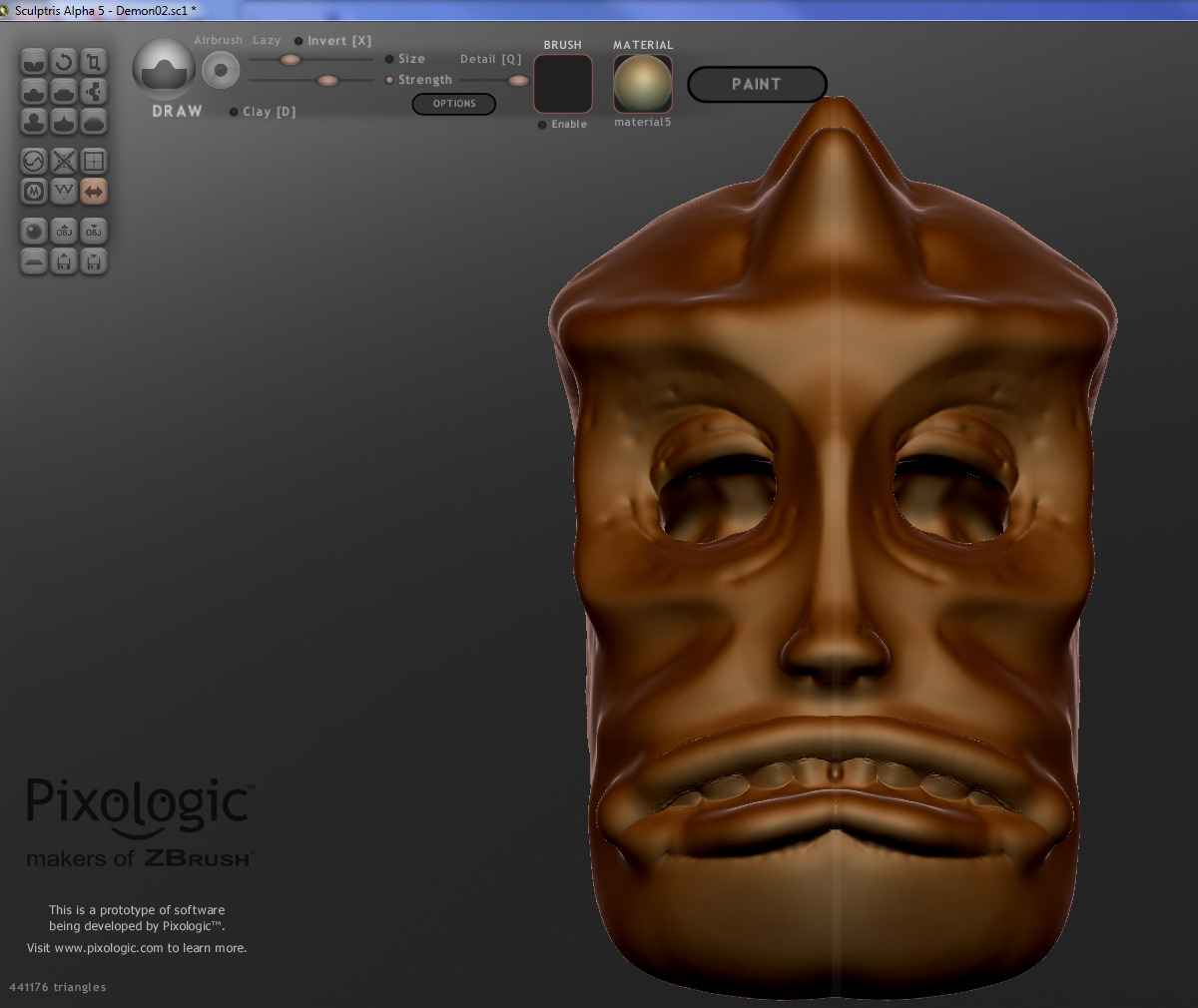Viewport: 1198px width, 1008px height.
Task: Click the Import OBJ icon
Action: point(64,232)
